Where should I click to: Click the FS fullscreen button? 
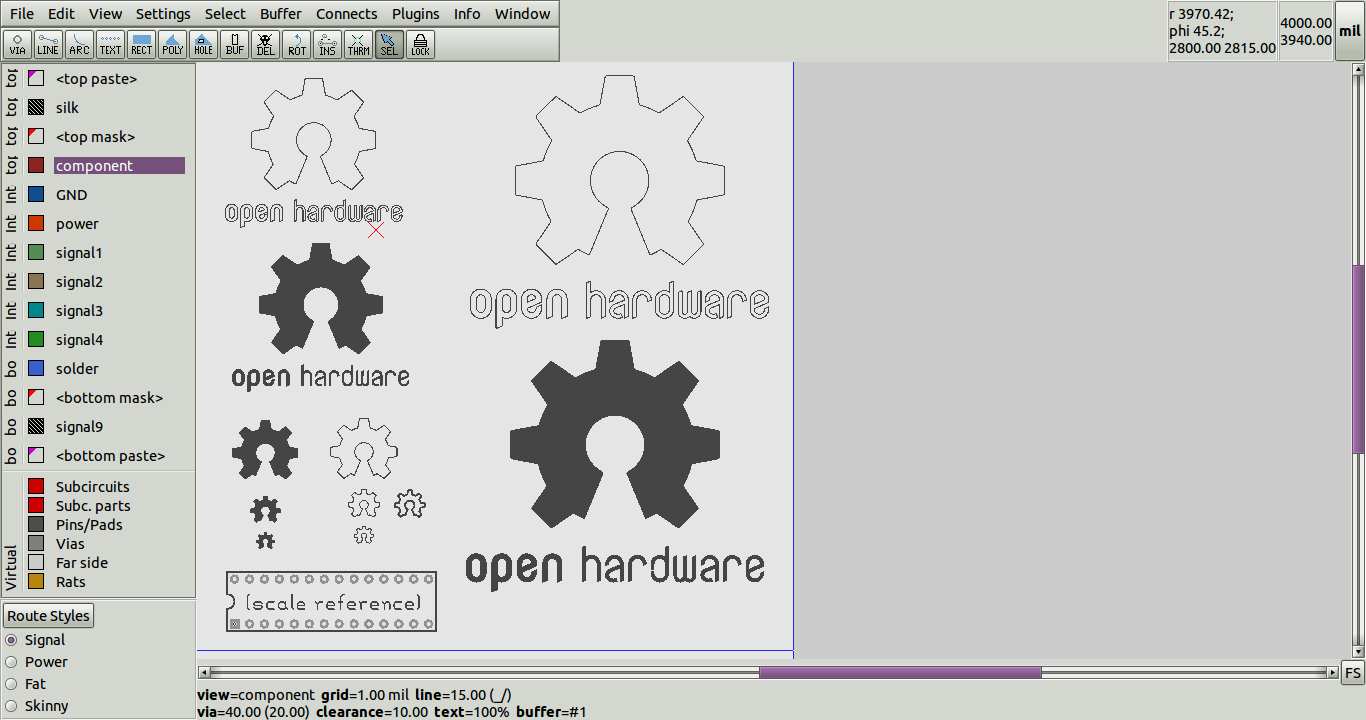(x=1352, y=672)
